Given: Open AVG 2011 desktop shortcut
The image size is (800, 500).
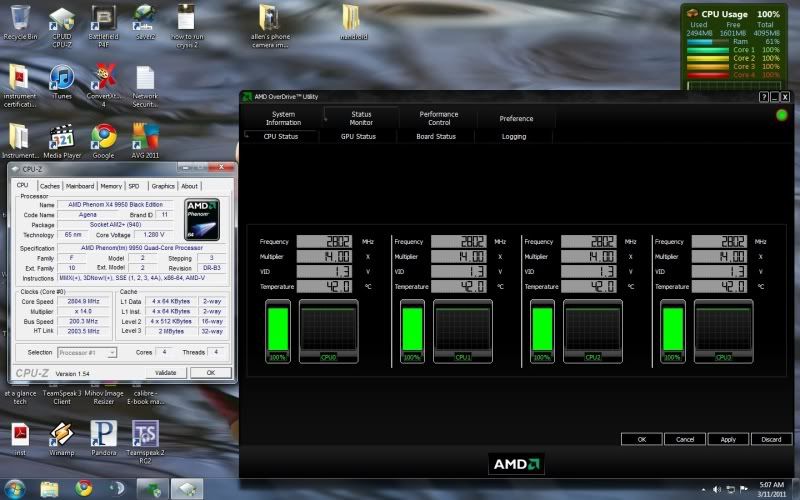Looking at the screenshot, I should click(x=145, y=141).
